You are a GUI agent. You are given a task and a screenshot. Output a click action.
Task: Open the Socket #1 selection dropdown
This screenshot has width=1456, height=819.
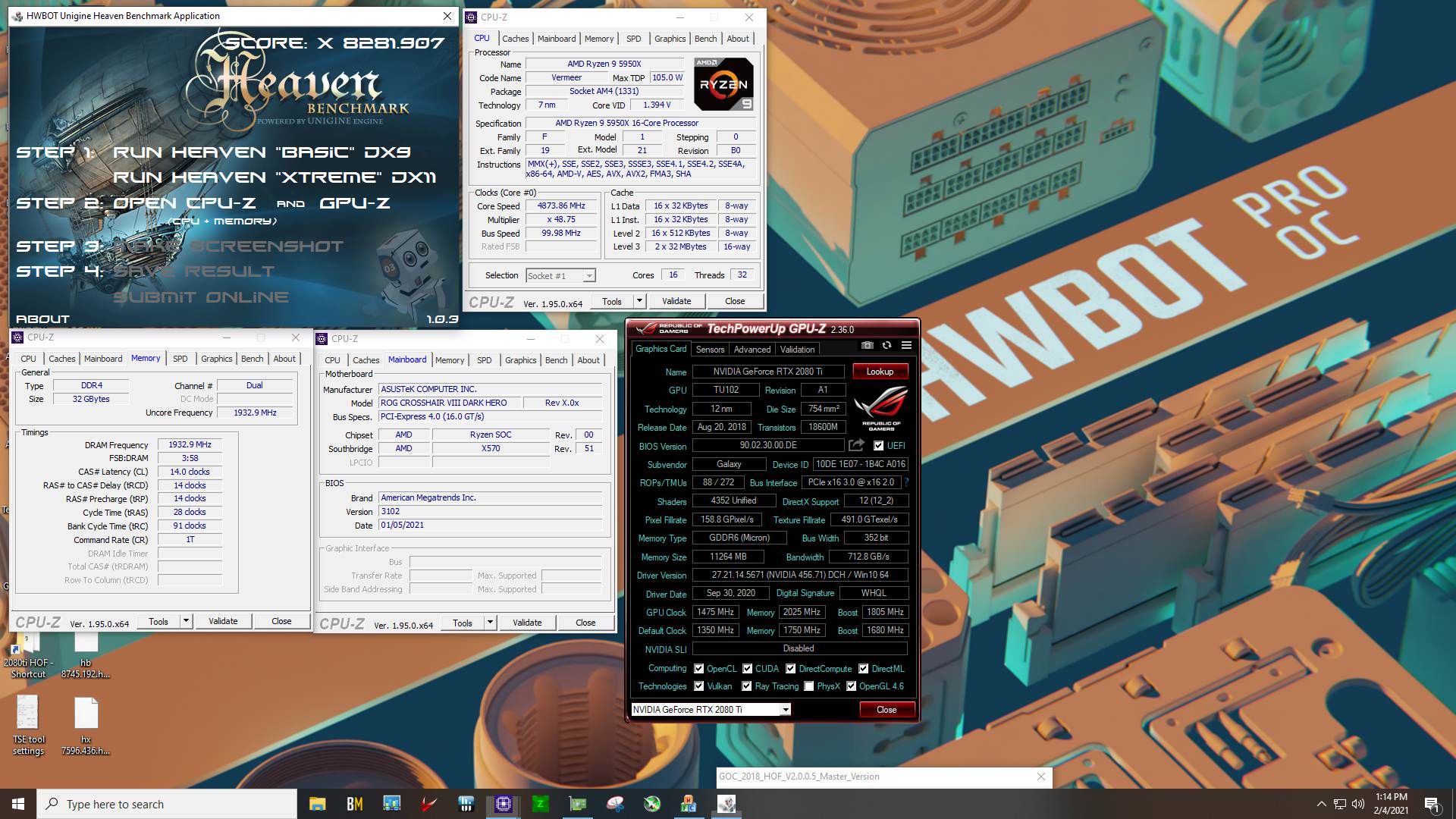tap(560, 276)
